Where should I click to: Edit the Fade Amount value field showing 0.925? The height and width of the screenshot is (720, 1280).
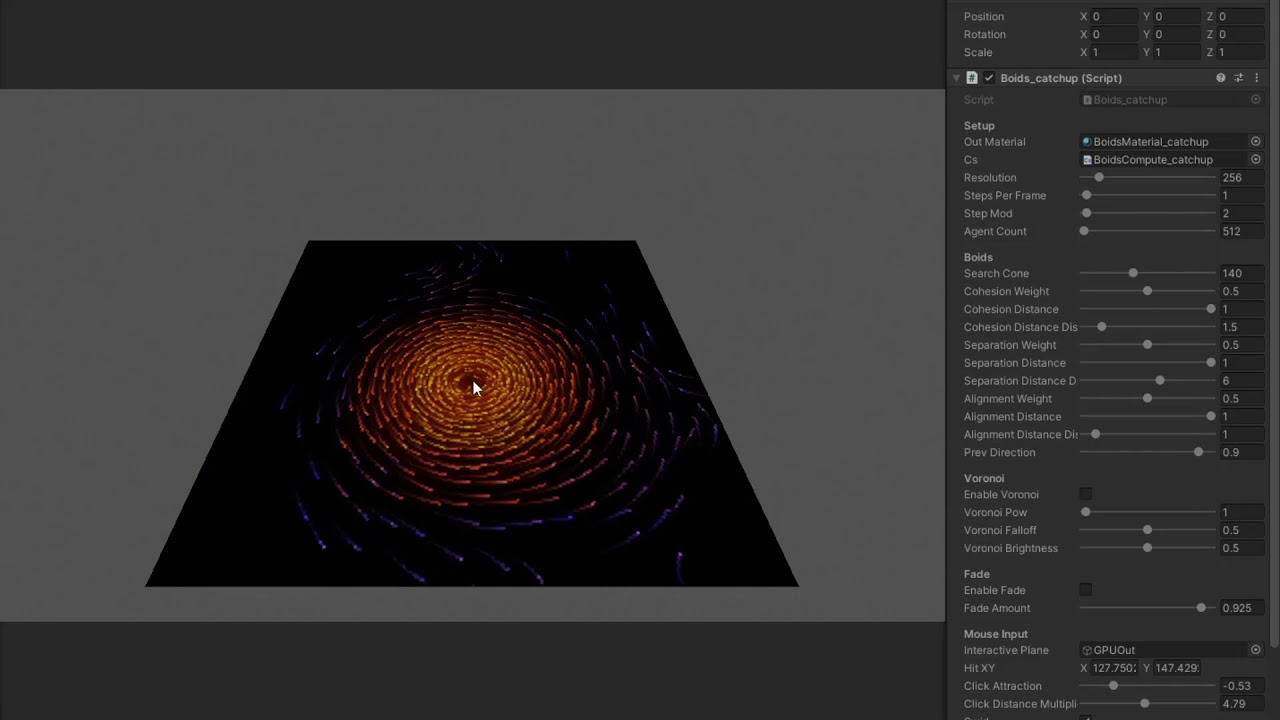pyautogui.click(x=1243, y=609)
